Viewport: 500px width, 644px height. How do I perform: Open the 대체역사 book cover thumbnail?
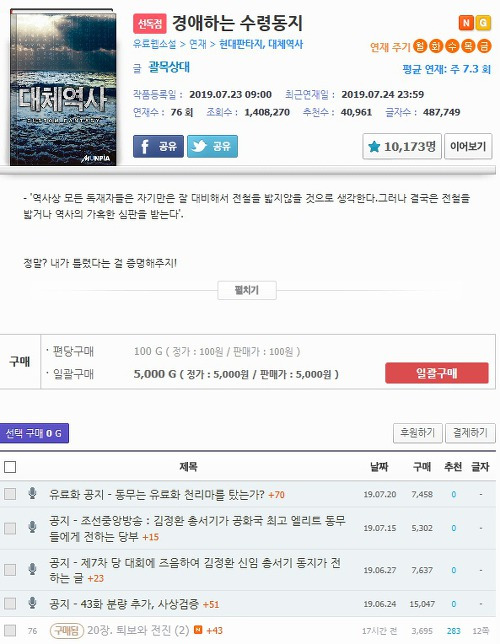pos(63,87)
